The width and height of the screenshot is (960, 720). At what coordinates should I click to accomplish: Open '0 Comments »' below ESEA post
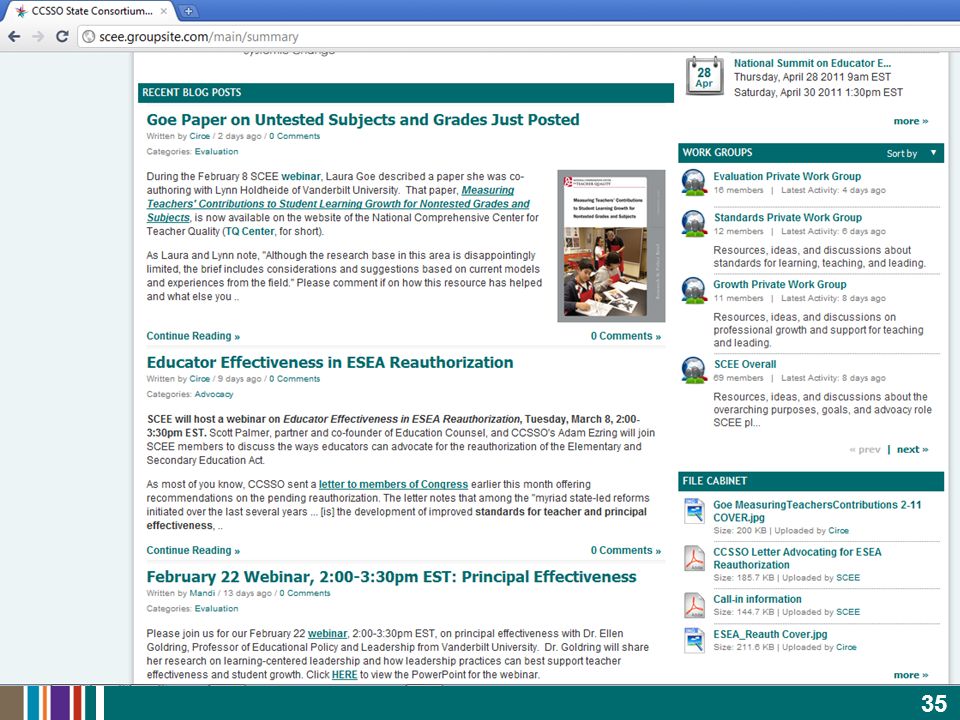pyautogui.click(x=626, y=550)
